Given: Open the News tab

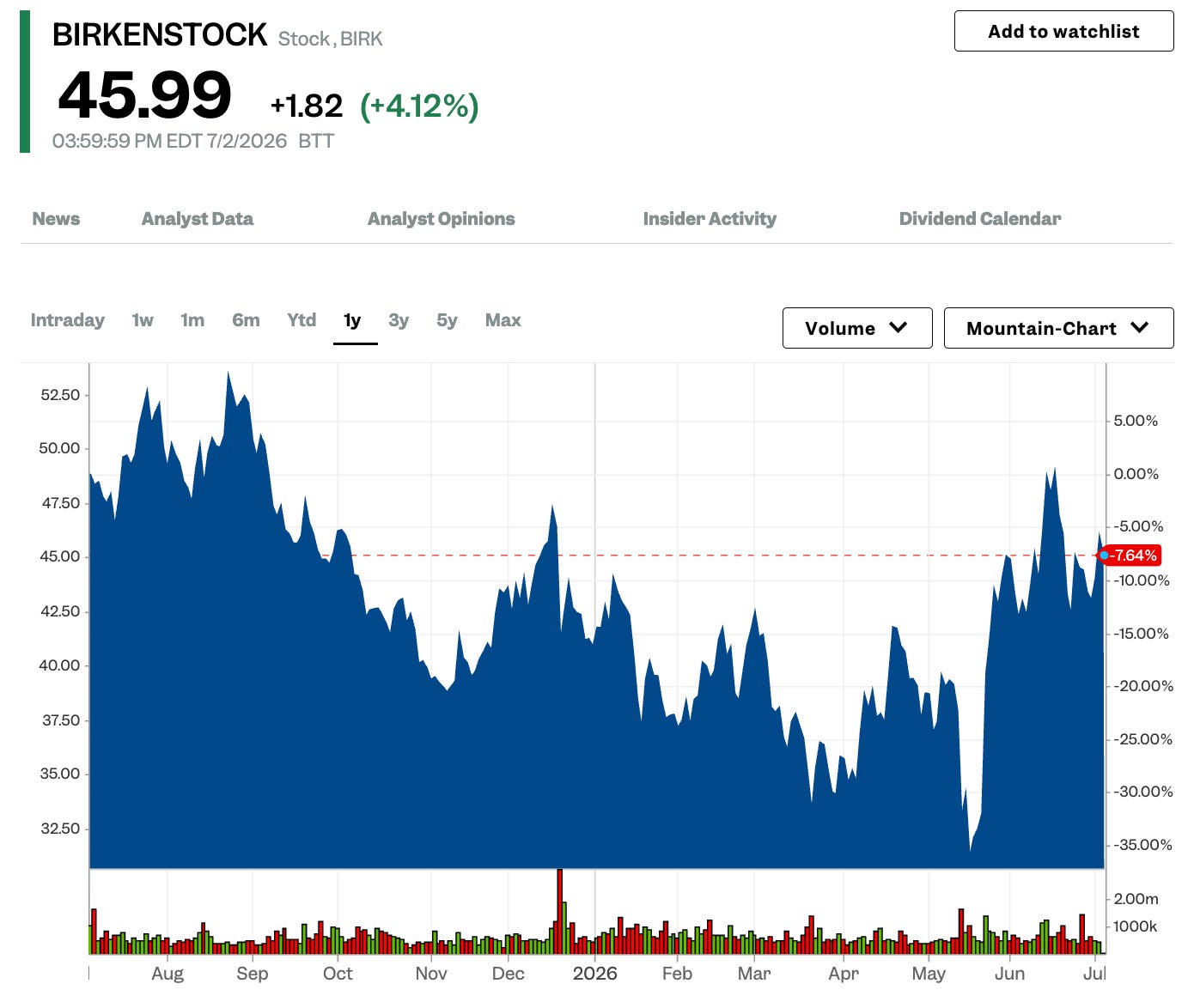Looking at the screenshot, I should 56,219.
